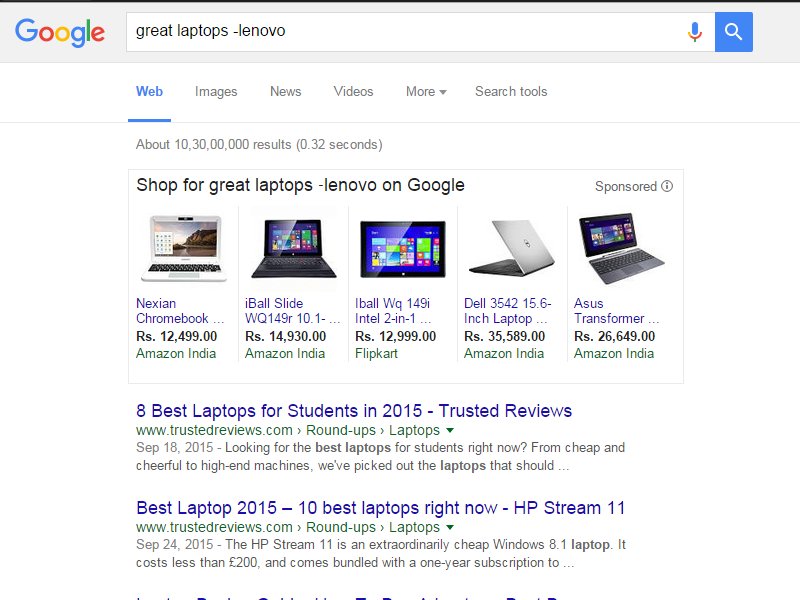The image size is (800, 600).
Task: Expand dropdown arrow beside 8 Best Laptops URL
Action: pos(449,431)
